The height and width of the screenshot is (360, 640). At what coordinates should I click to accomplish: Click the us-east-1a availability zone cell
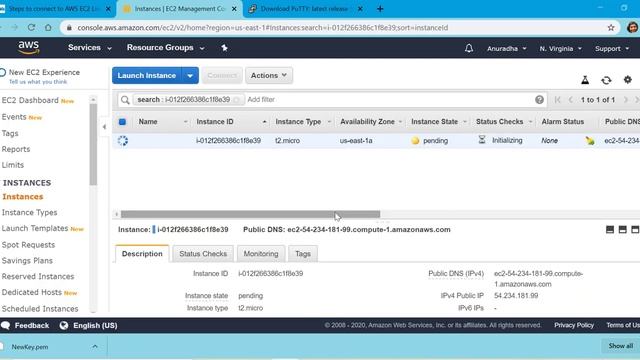click(356, 140)
